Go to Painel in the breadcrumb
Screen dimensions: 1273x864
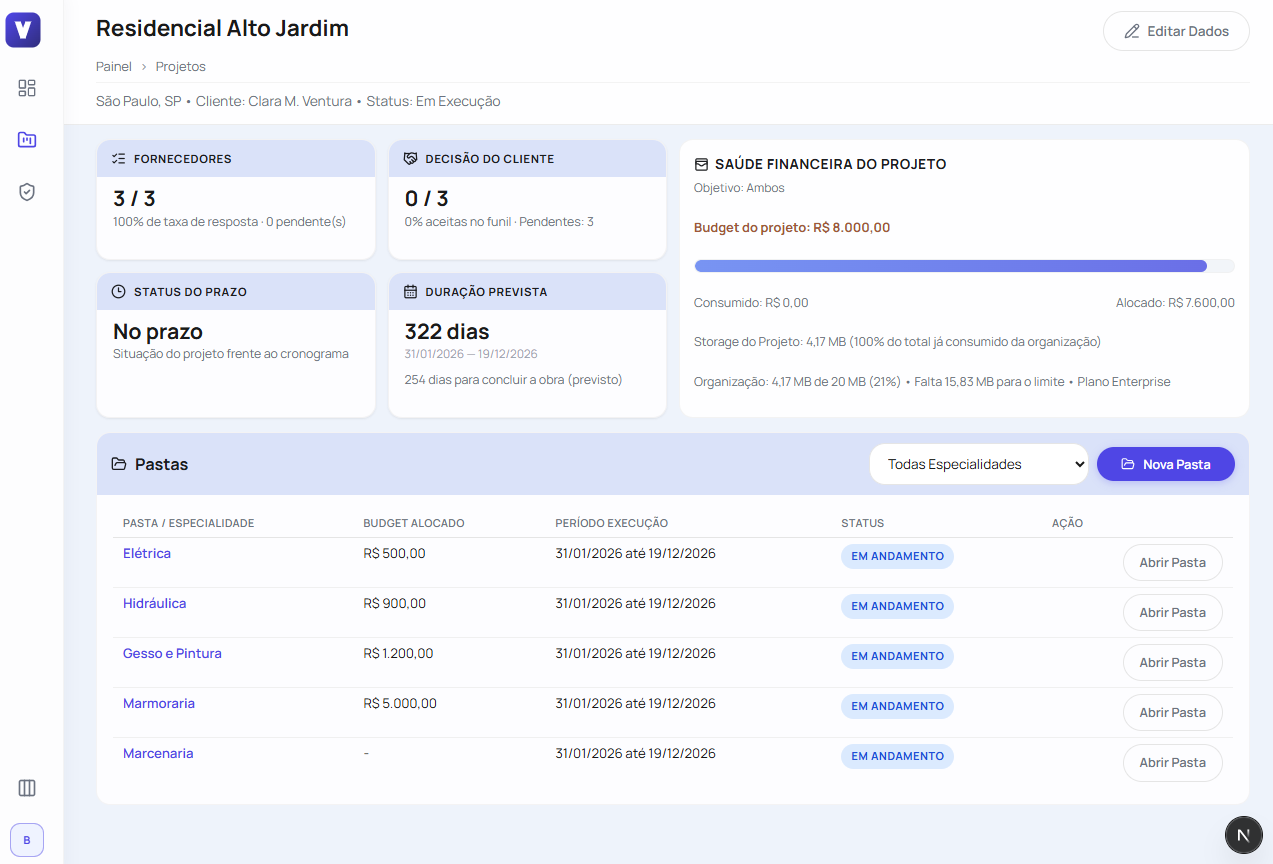click(114, 67)
